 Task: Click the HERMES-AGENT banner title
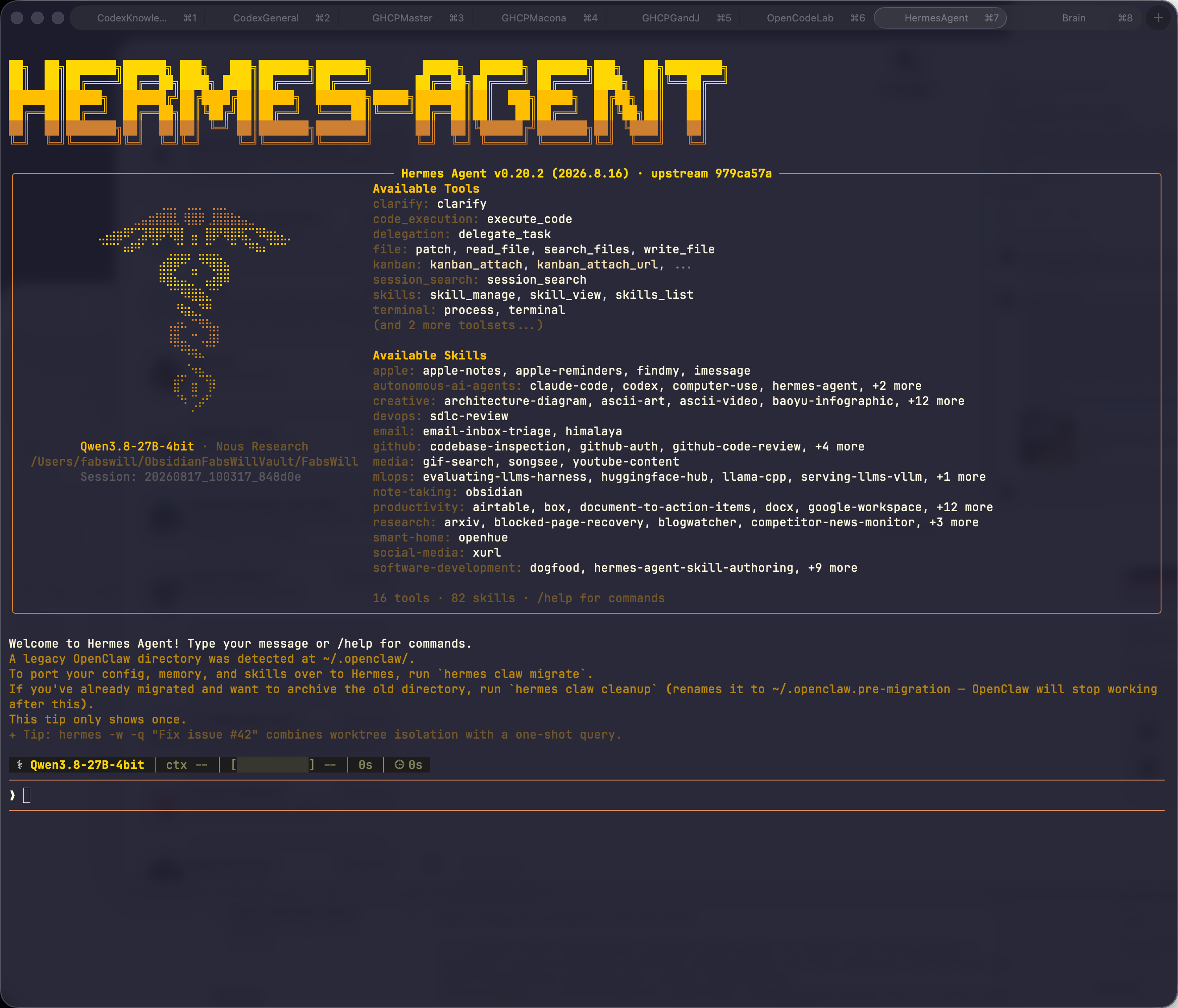[x=368, y=102]
